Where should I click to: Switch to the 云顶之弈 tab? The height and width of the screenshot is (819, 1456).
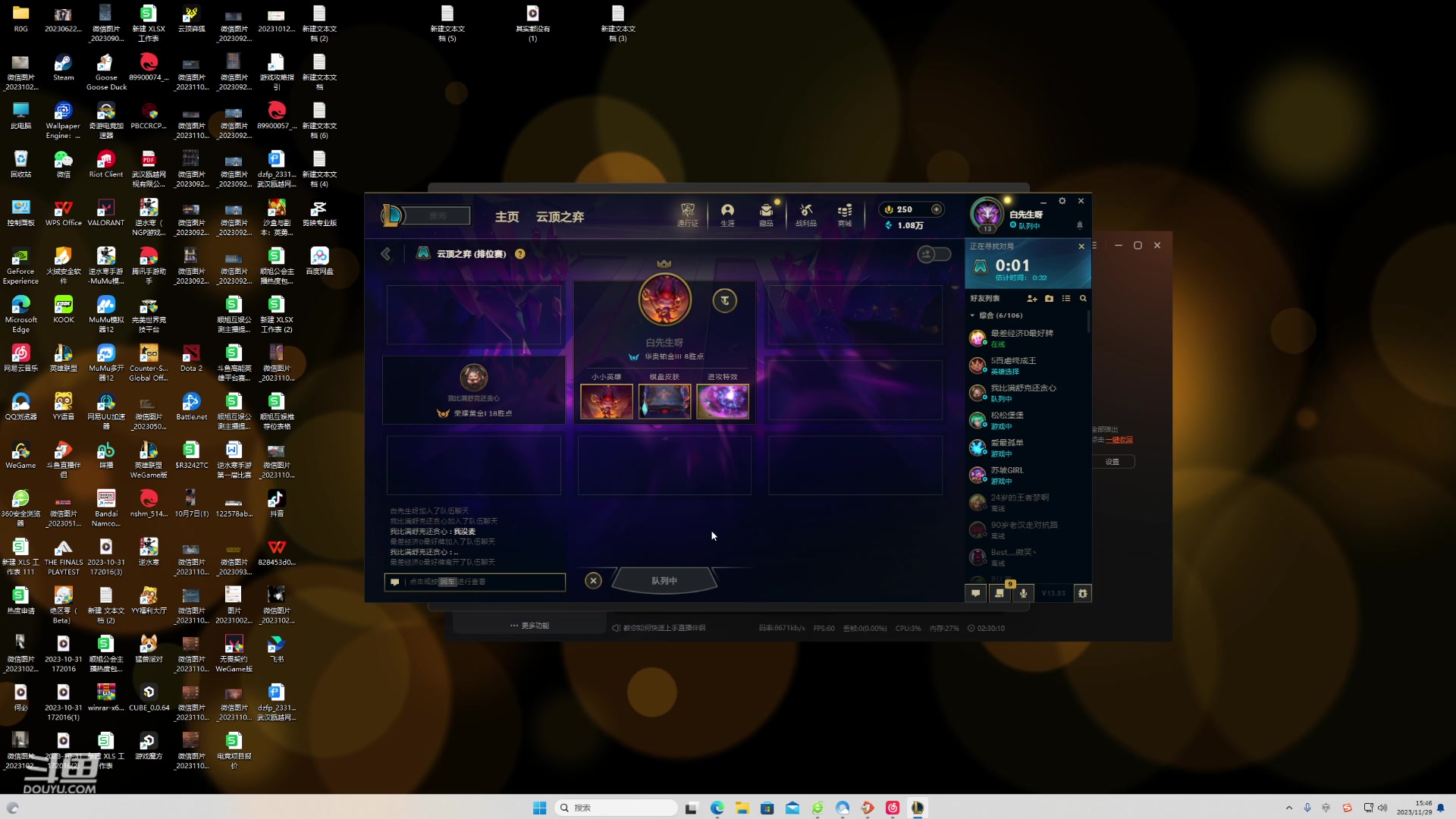(560, 217)
